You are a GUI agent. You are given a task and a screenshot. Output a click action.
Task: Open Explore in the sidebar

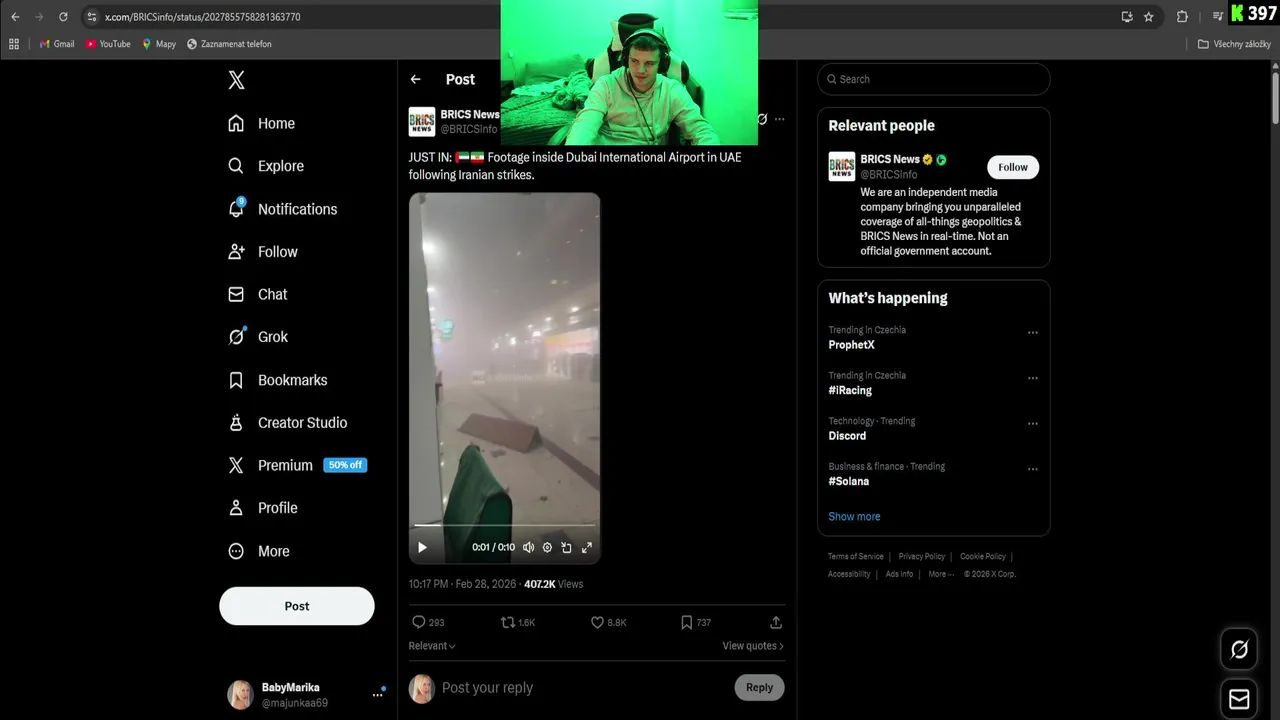click(265, 166)
